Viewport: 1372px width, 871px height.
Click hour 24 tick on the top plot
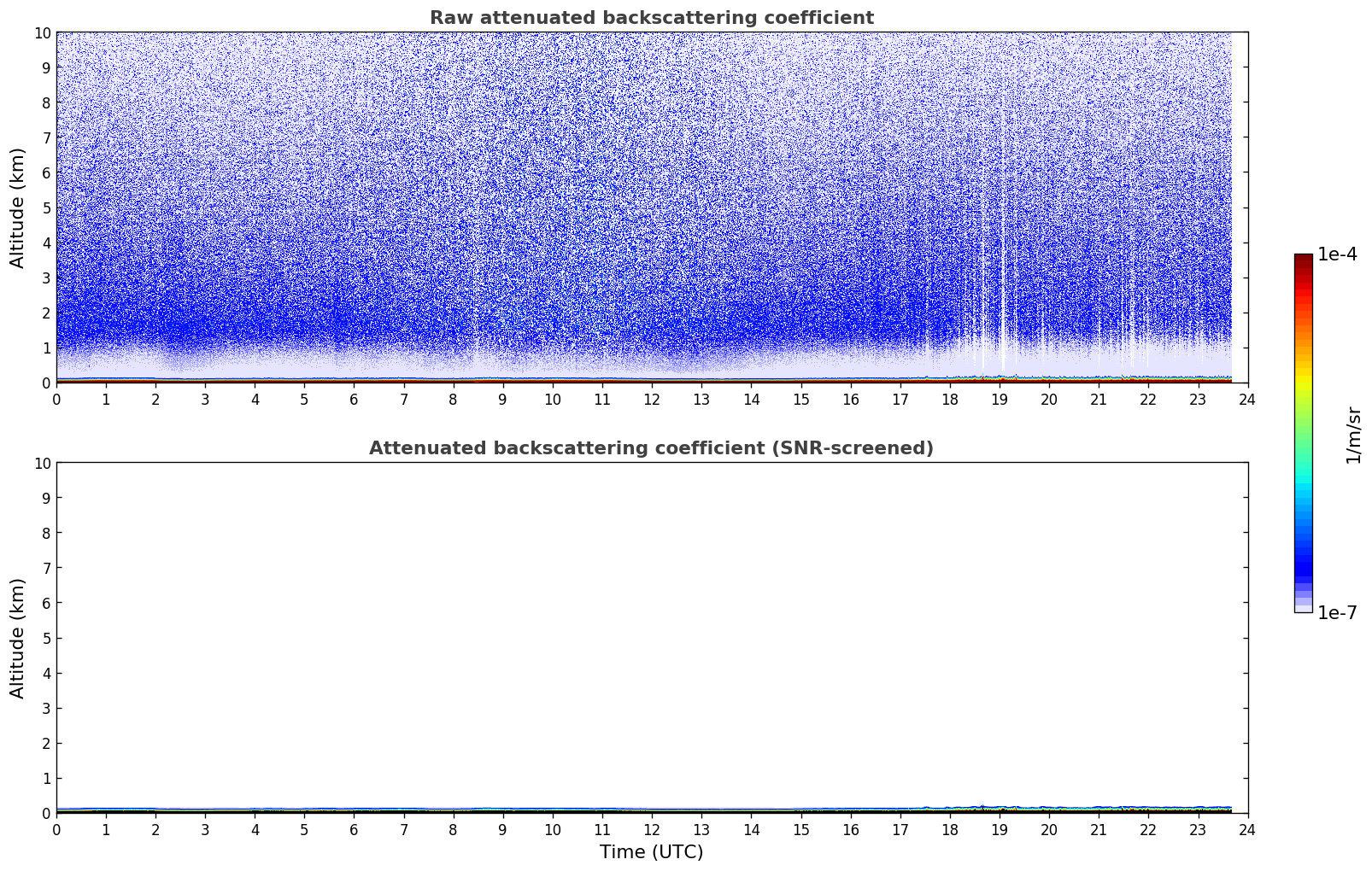coord(1247,400)
